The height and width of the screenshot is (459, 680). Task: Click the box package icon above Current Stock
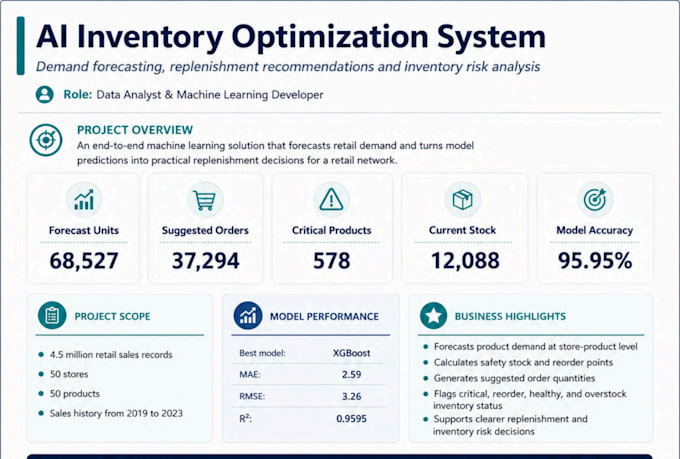coord(462,200)
